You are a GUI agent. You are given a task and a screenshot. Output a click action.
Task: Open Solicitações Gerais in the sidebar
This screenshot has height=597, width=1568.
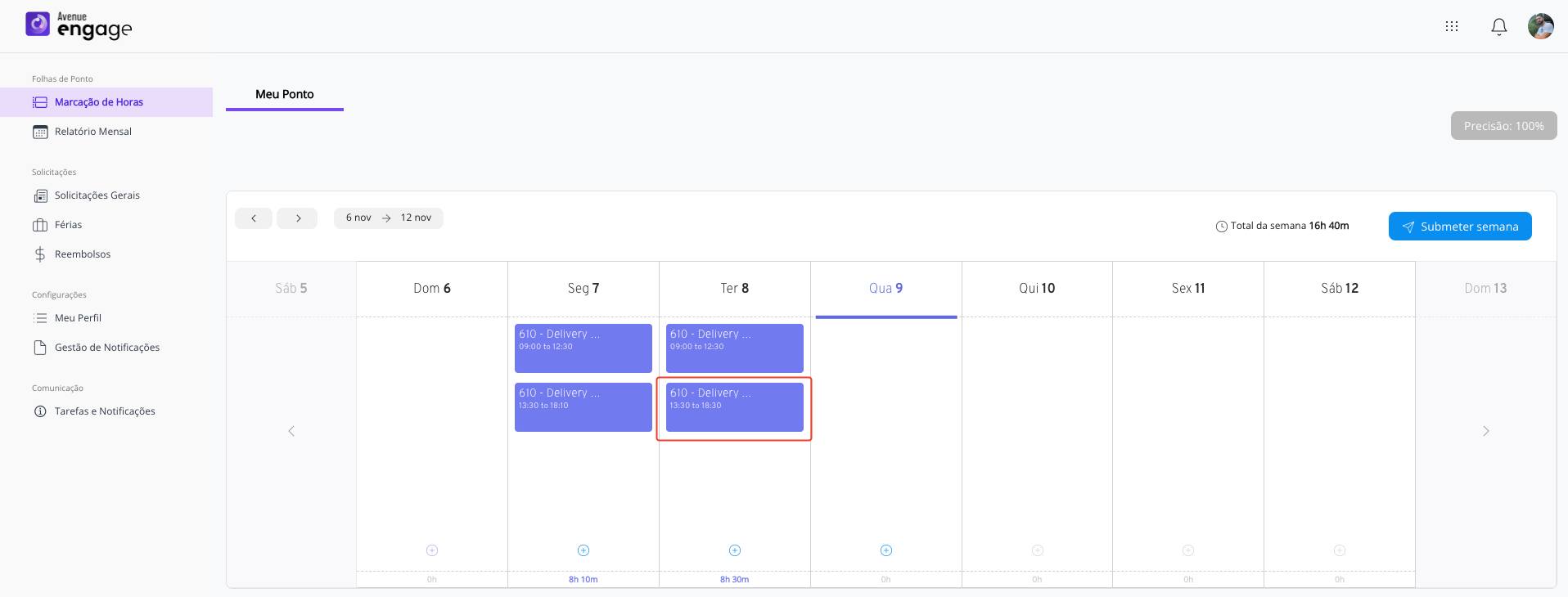(106, 195)
